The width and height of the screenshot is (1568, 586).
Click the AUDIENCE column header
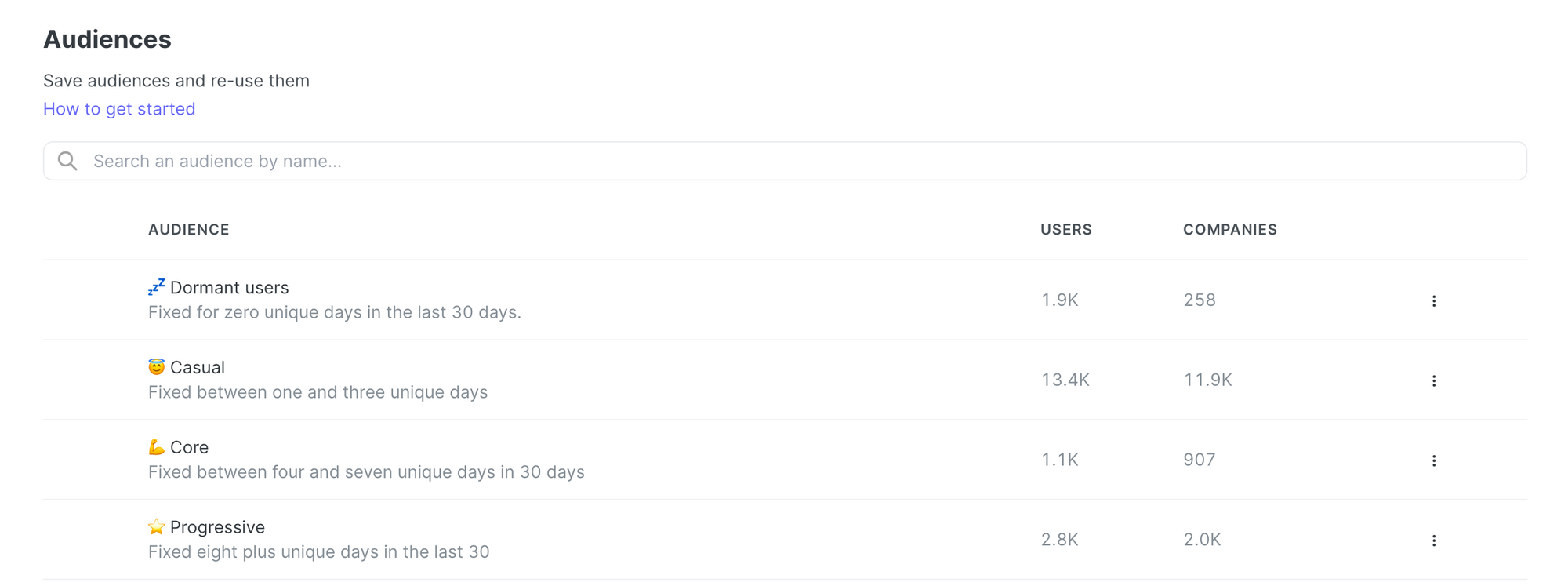coord(189,230)
